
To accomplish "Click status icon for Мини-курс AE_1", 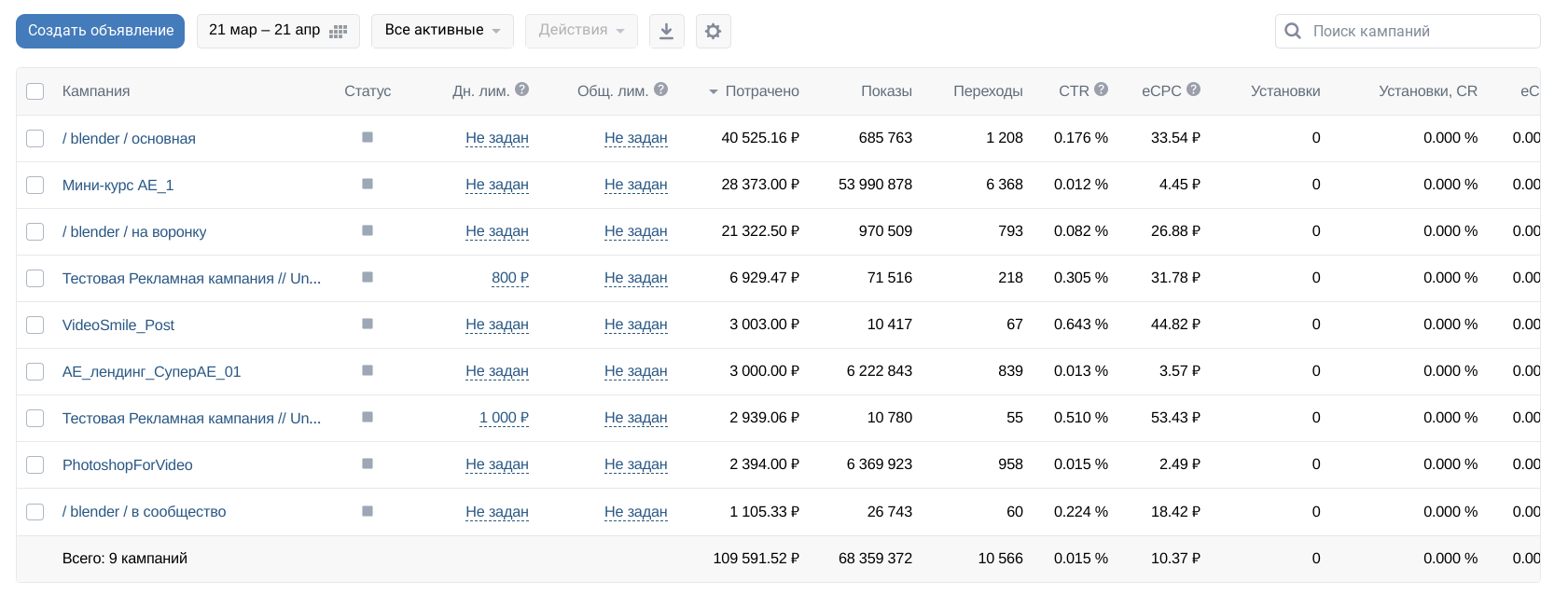I will point(368,184).
